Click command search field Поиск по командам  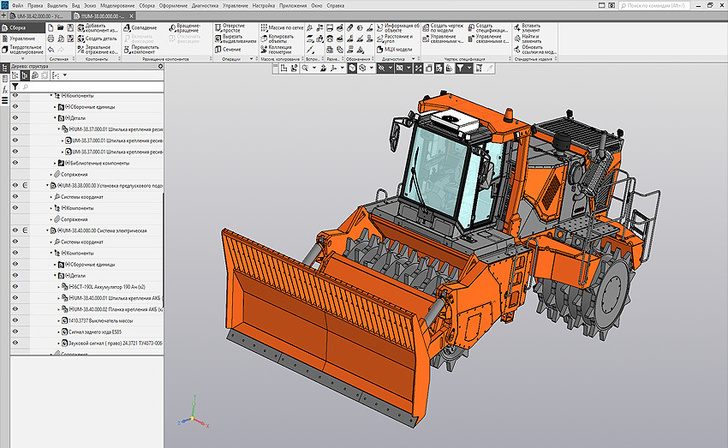point(654,6)
